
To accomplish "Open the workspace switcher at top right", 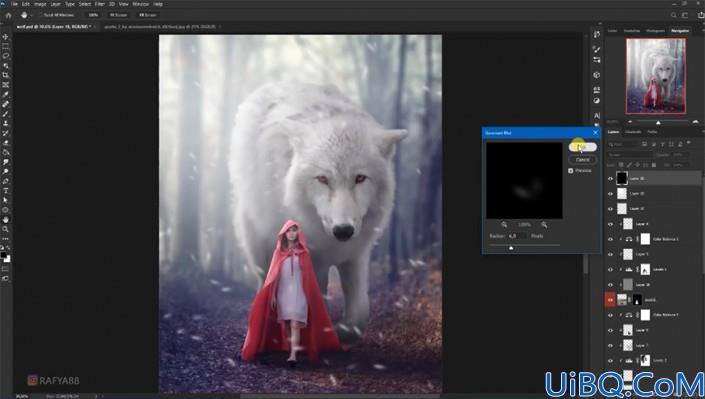I will tap(685, 15).
